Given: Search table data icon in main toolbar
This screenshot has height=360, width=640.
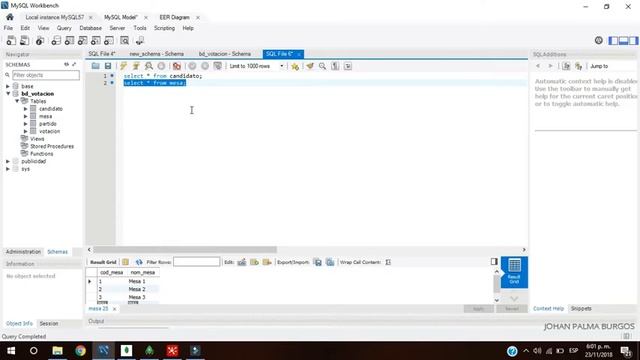Looking at the screenshot, I should (x=124, y=40).
